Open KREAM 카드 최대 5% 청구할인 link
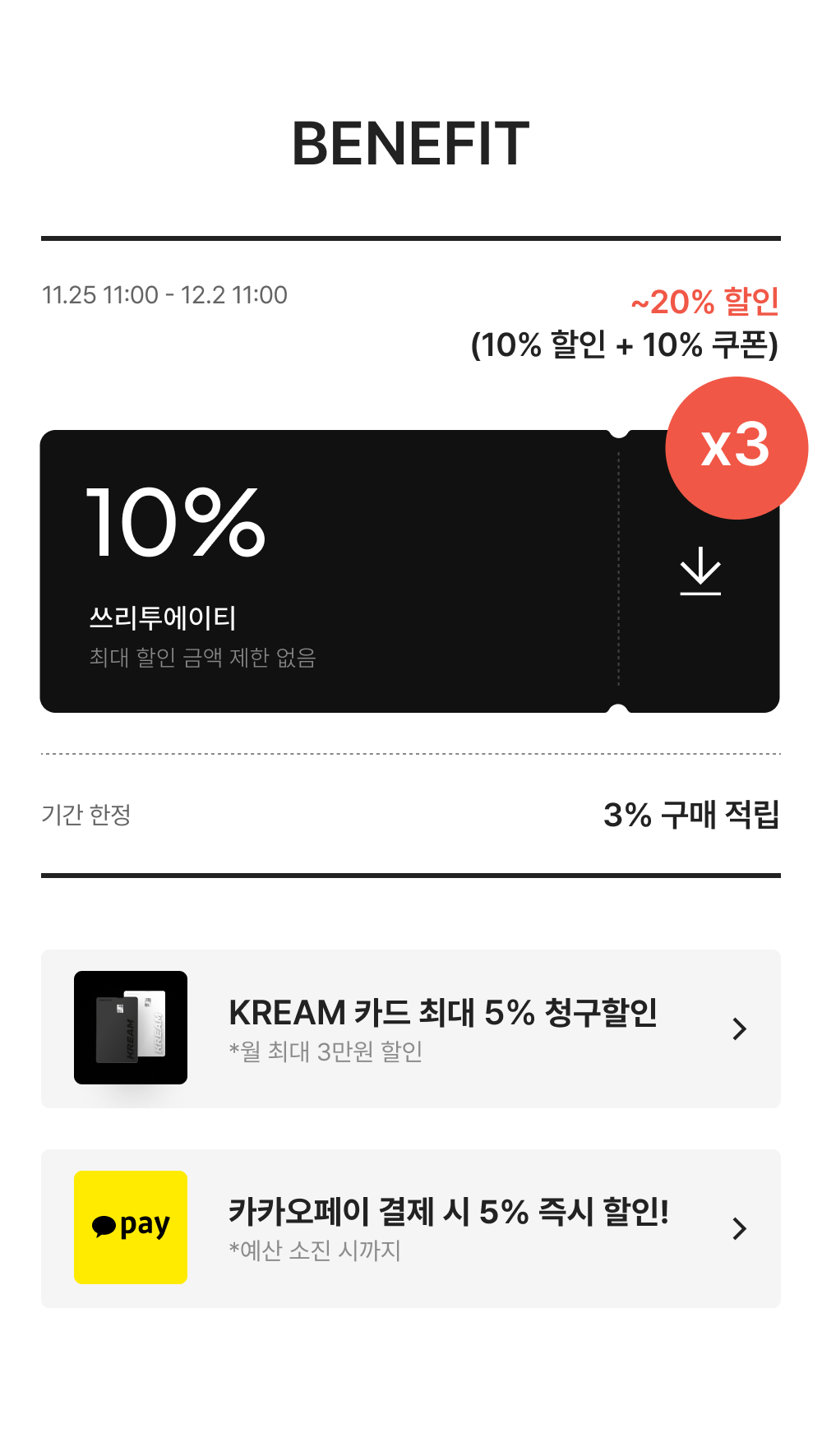Viewport: 822px width, 1456px height. tap(443, 1013)
